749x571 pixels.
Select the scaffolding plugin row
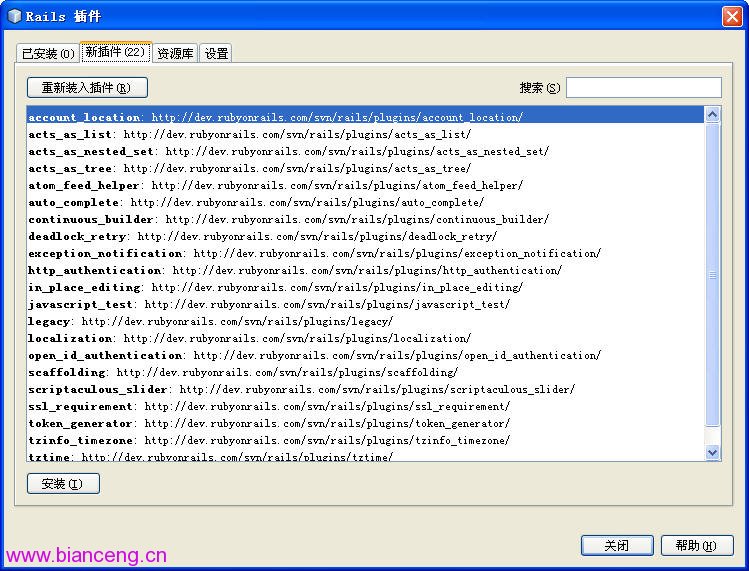point(365,372)
